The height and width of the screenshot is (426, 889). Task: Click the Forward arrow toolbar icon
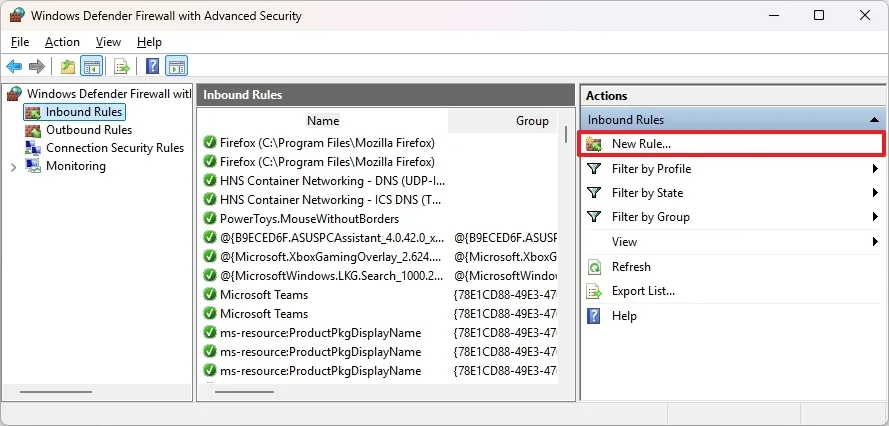(37, 66)
